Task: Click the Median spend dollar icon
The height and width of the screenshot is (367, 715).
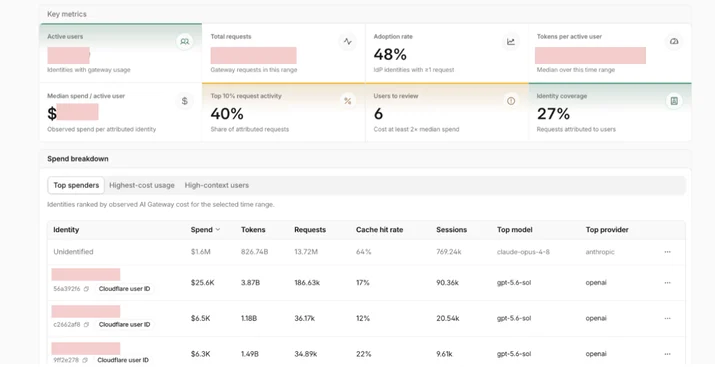Action: point(184,101)
